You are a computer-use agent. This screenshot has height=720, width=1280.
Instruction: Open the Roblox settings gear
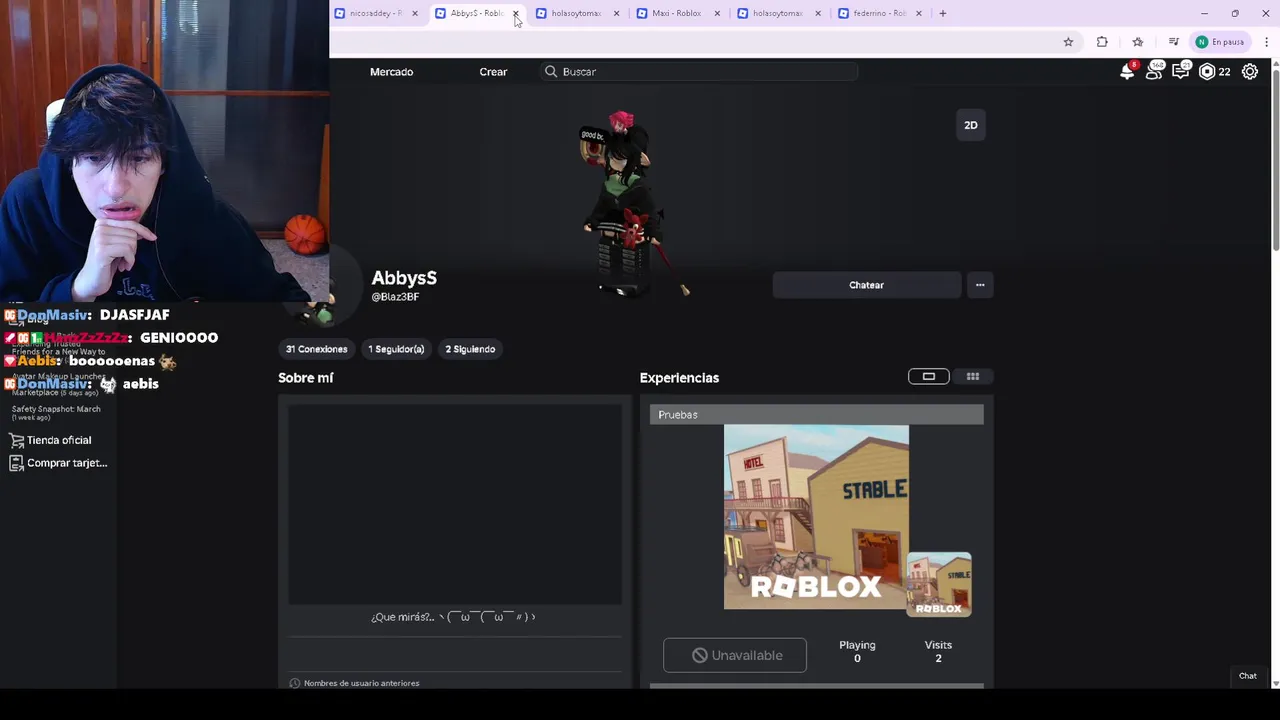tap(1250, 71)
